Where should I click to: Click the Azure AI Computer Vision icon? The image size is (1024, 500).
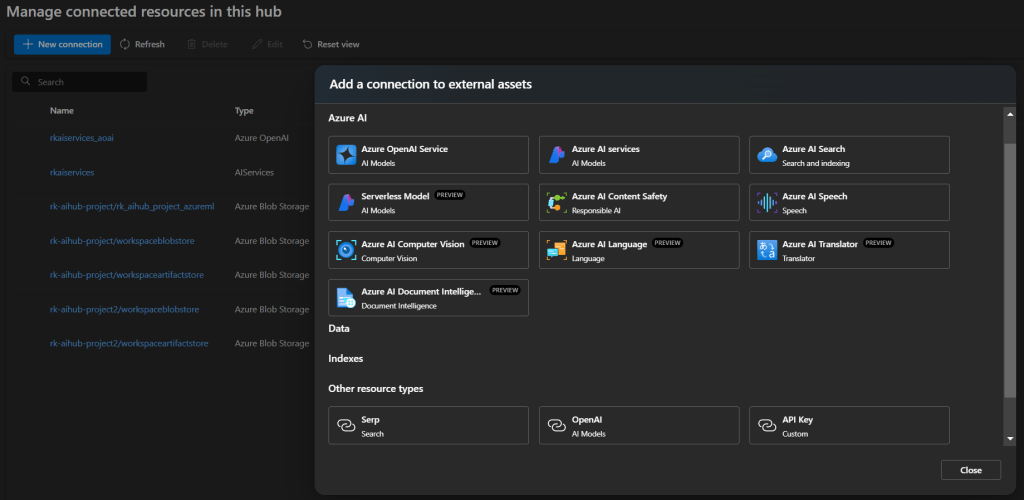346,250
